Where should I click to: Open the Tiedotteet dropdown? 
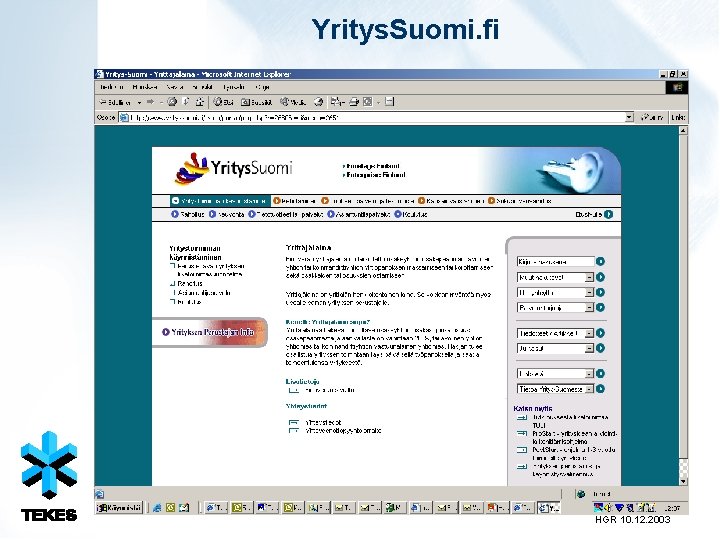click(x=556, y=333)
